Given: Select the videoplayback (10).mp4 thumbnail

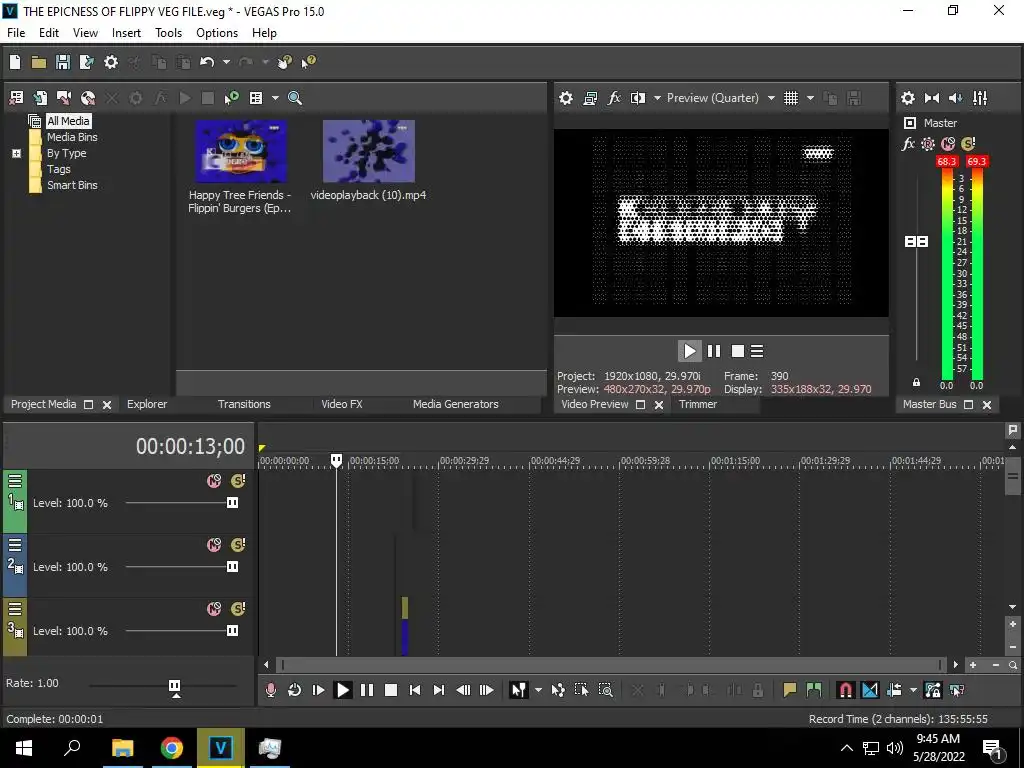Looking at the screenshot, I should click(369, 151).
